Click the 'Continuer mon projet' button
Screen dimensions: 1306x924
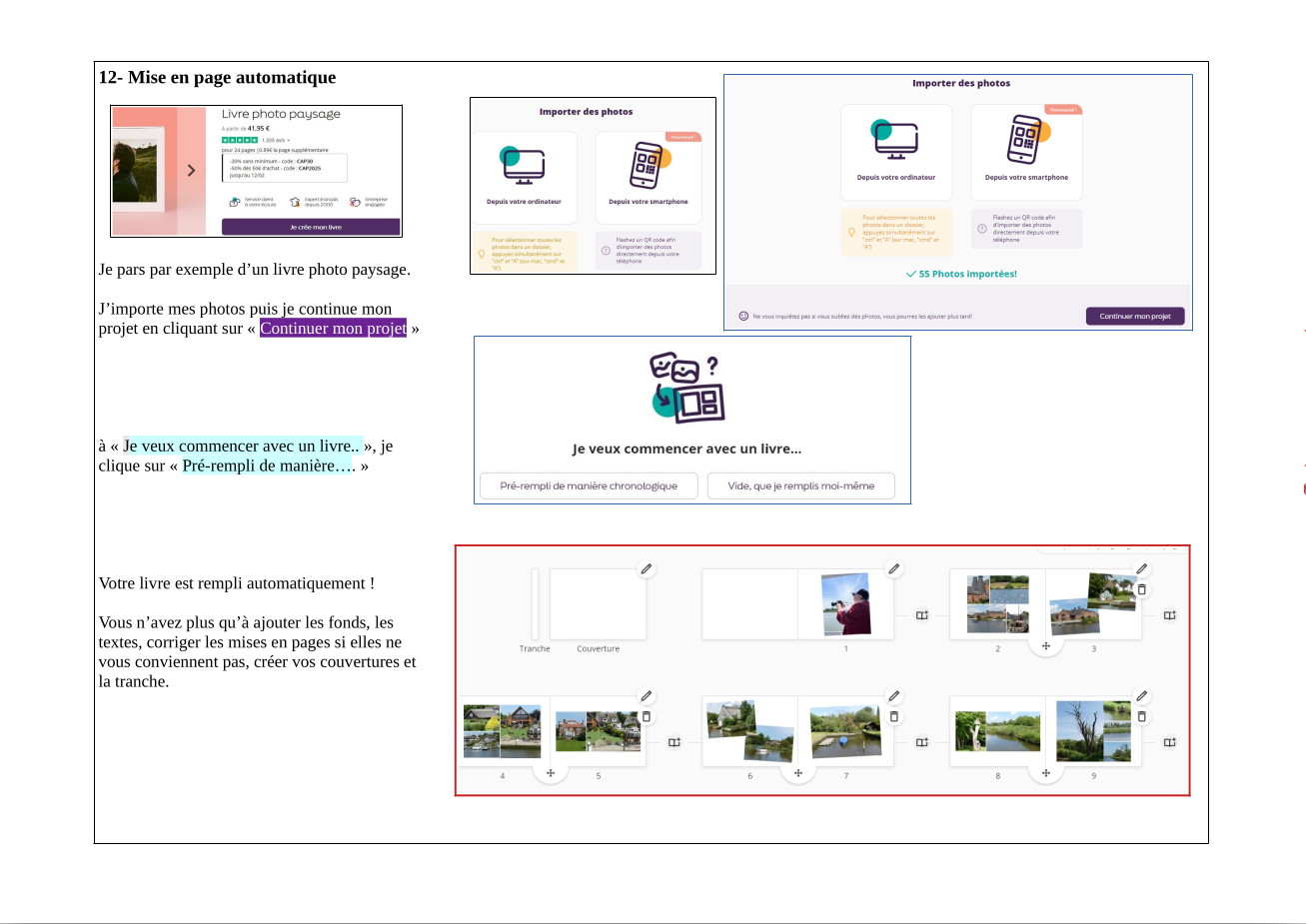click(x=1134, y=317)
